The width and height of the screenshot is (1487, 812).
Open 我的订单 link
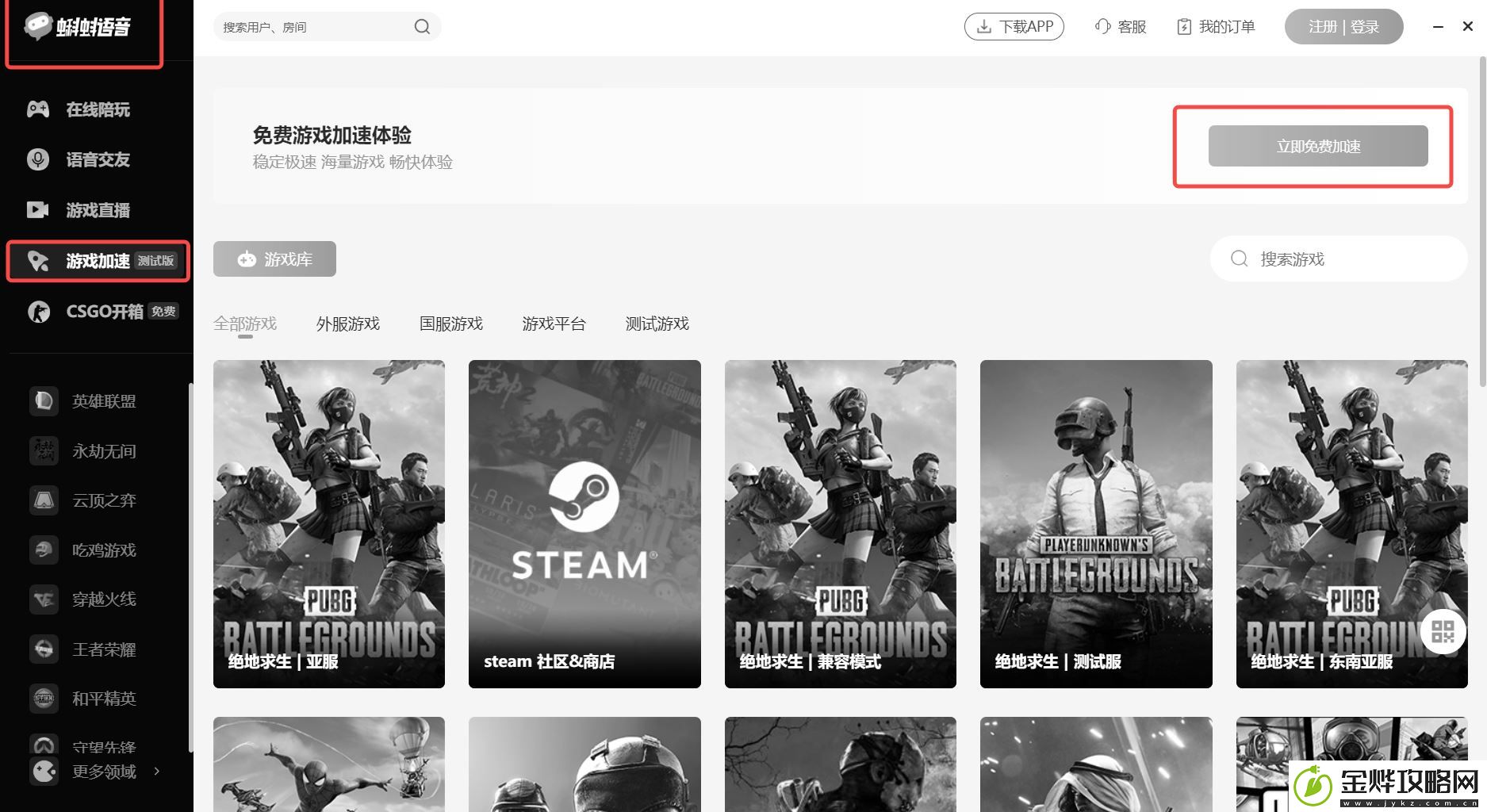click(x=1216, y=27)
